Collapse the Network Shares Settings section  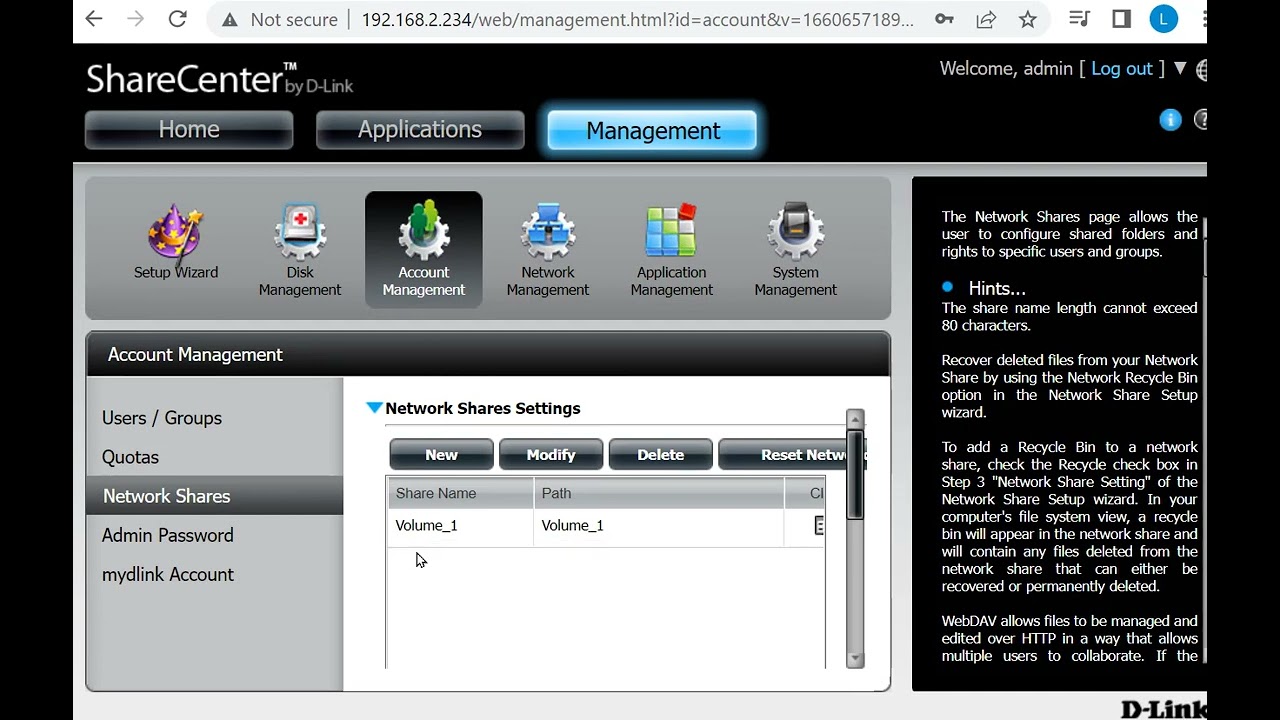374,408
